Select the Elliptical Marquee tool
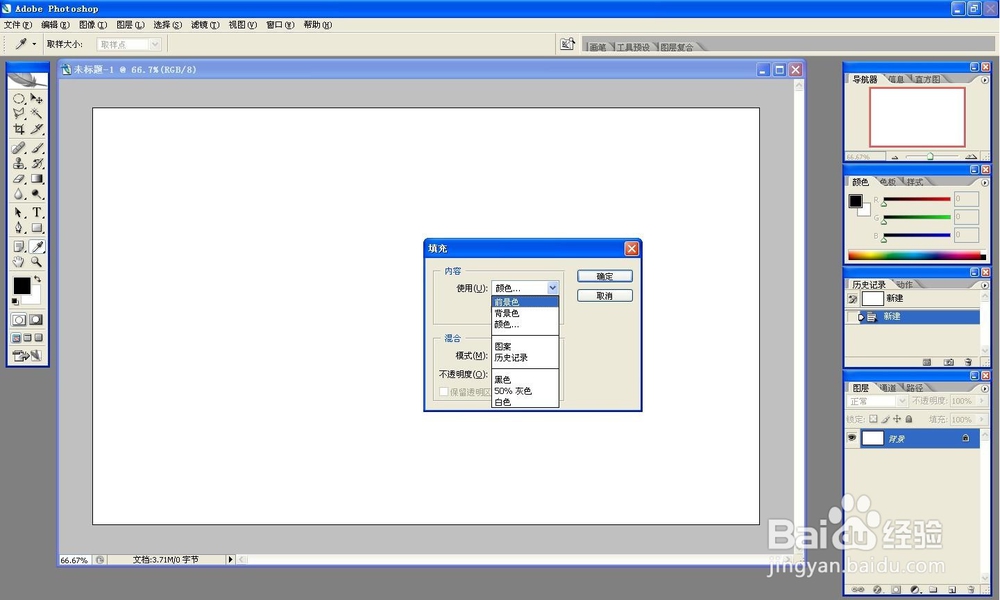1000x600 pixels. pyautogui.click(x=19, y=99)
